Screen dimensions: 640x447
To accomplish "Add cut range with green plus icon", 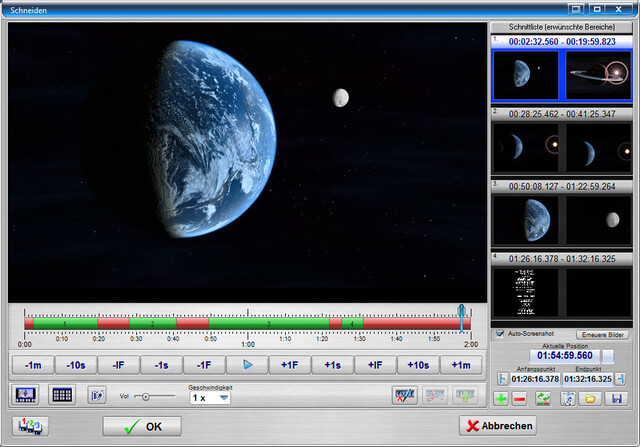I will tap(501, 398).
